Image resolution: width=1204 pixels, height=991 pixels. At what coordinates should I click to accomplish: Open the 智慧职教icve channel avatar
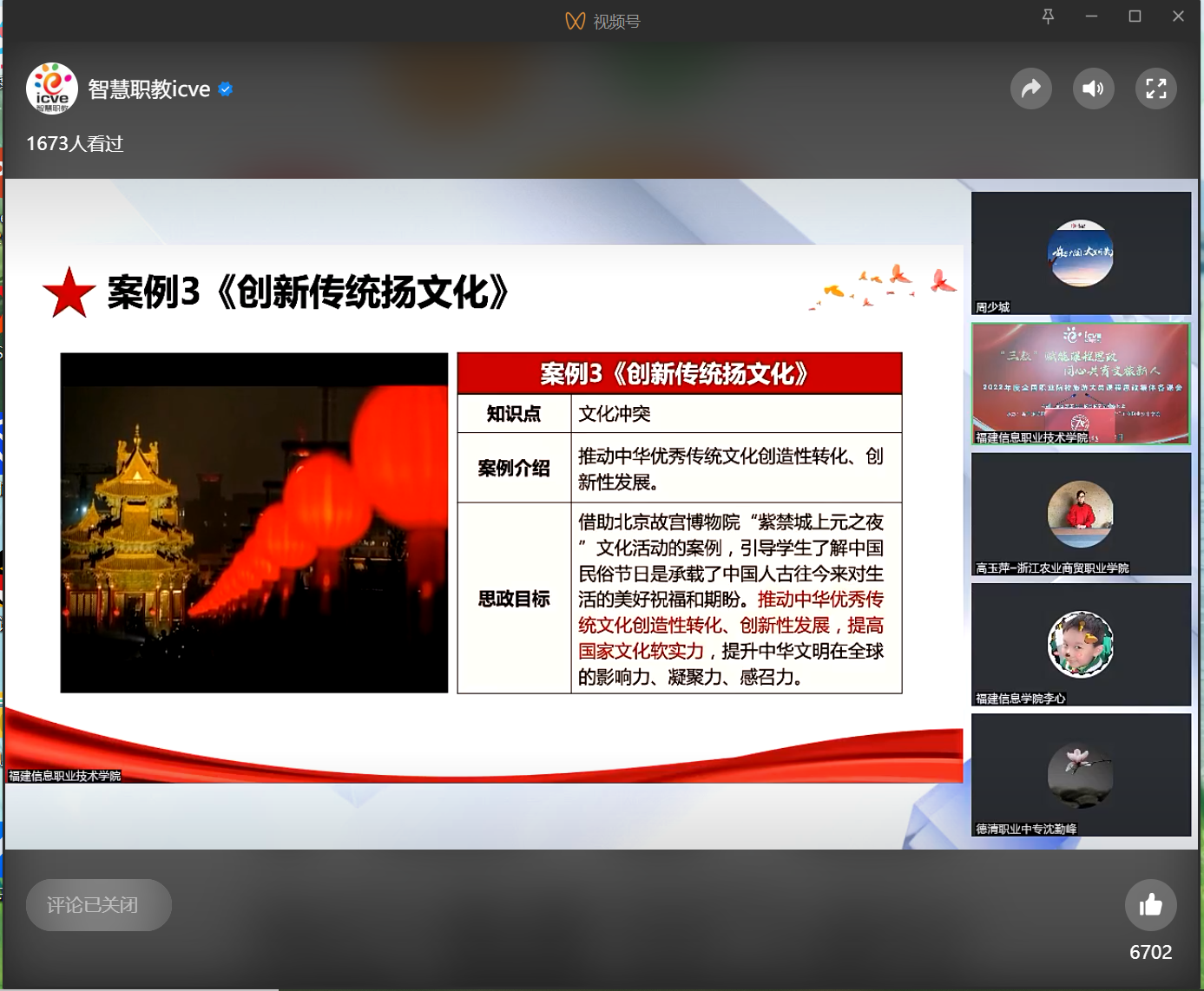click(x=52, y=89)
